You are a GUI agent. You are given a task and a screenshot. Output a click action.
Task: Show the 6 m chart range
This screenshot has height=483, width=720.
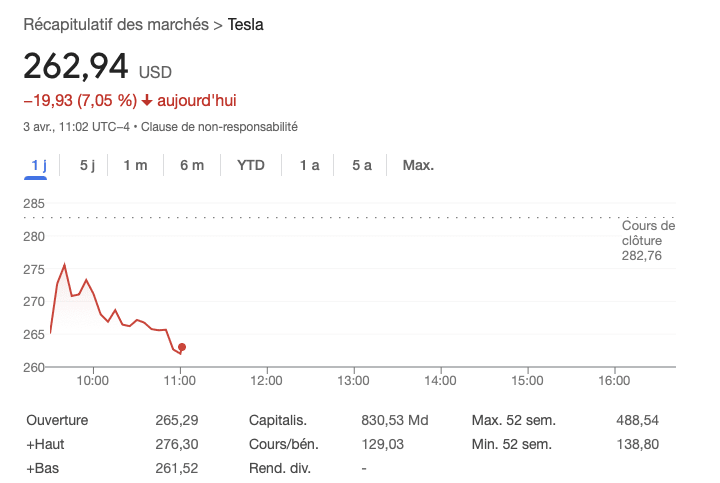(192, 165)
